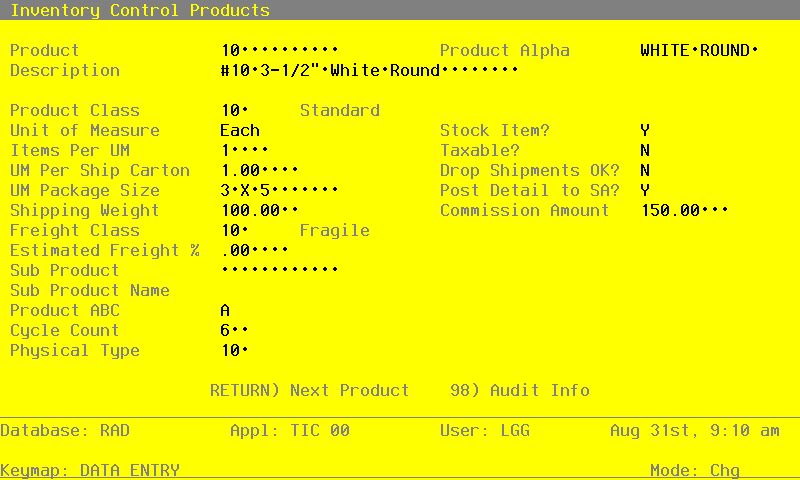Click the Shipping Weight label
The width and height of the screenshot is (800, 480).
coord(85,210)
